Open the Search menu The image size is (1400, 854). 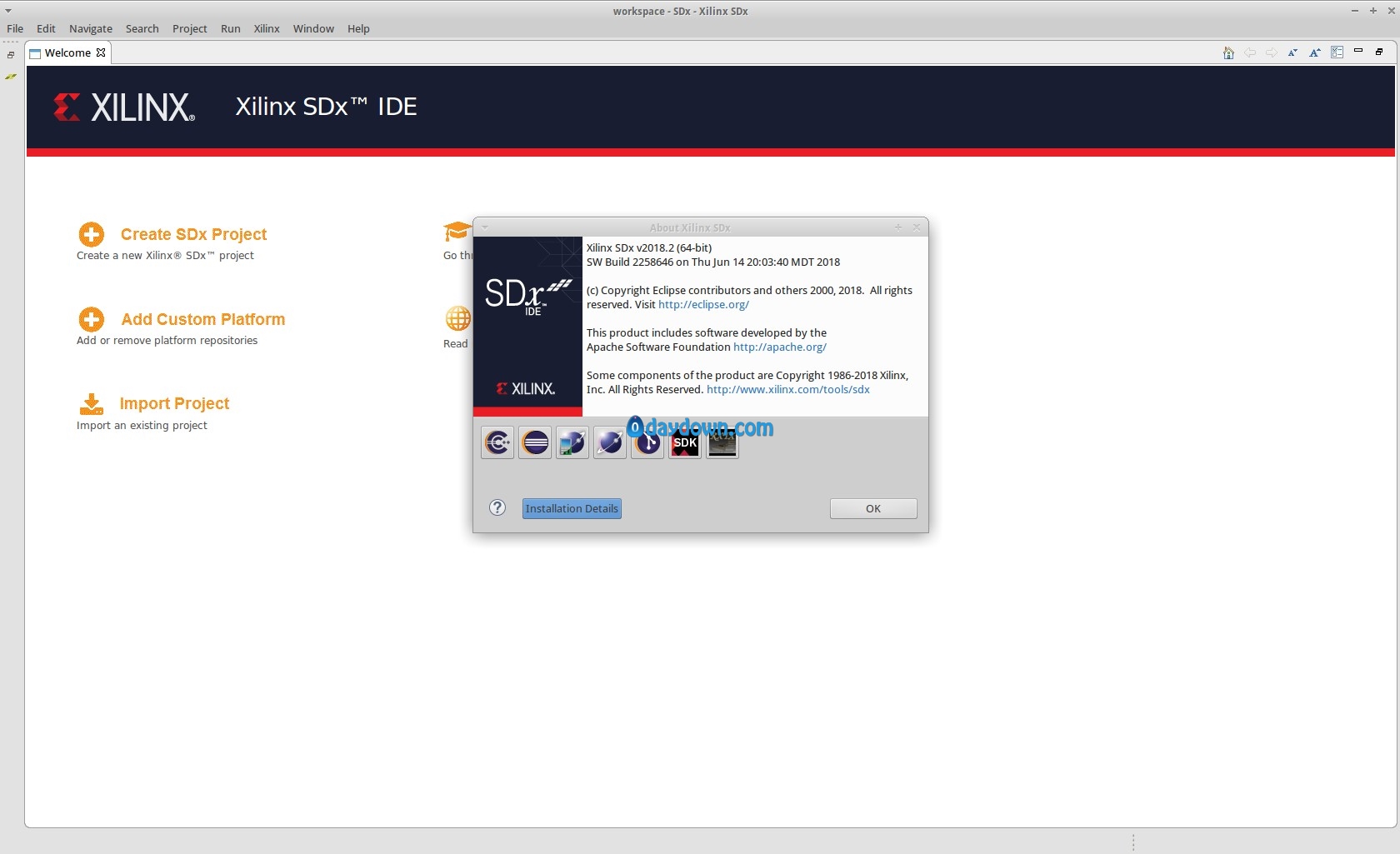[x=142, y=28]
